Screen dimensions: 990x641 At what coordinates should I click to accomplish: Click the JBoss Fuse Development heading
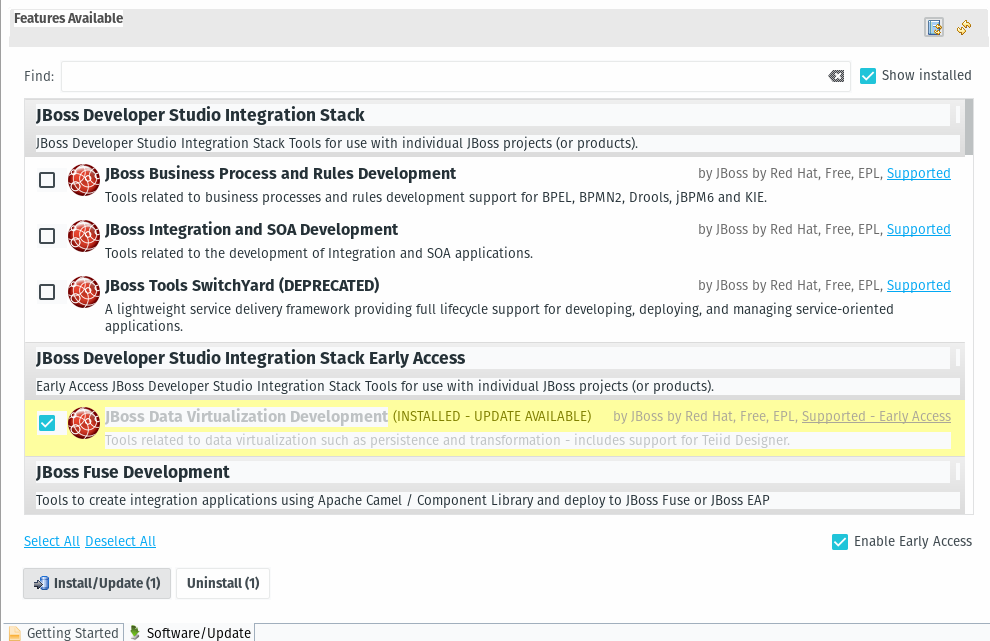coord(133,472)
